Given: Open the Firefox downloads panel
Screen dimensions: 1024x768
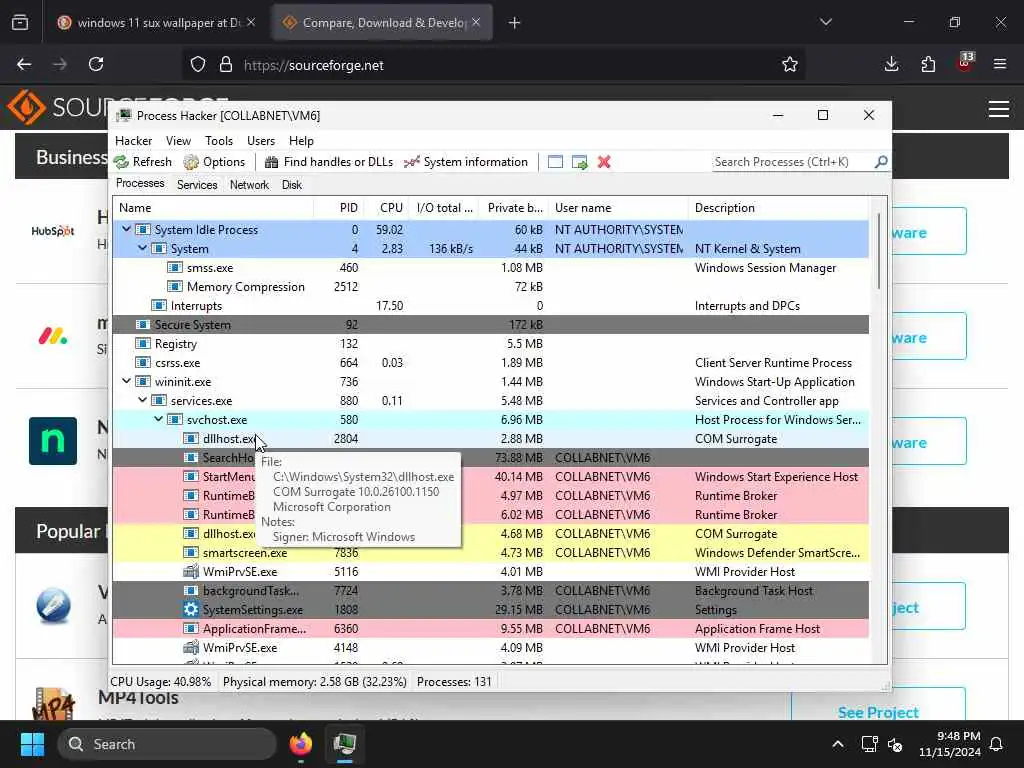Looking at the screenshot, I should (891, 64).
